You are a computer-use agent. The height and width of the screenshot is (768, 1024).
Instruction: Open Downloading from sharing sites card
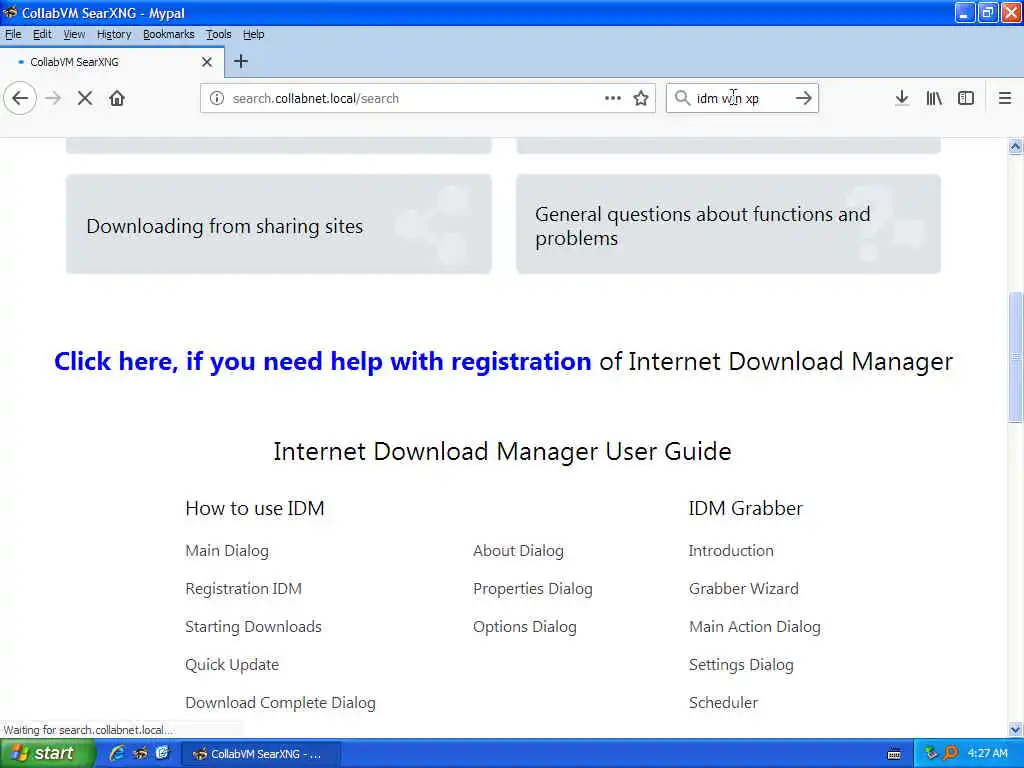(x=278, y=224)
